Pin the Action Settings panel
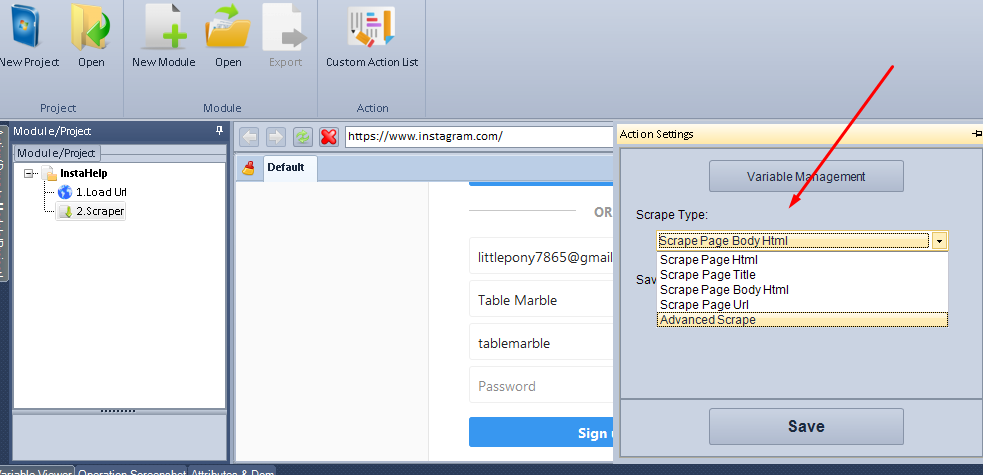983x475 pixels. [x=976, y=134]
